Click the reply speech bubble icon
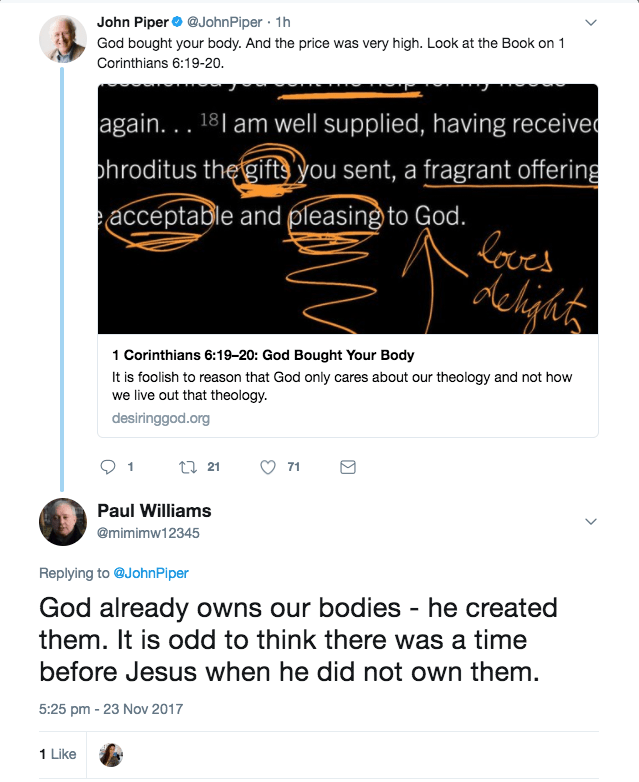The height and width of the screenshot is (782, 639). [110, 466]
